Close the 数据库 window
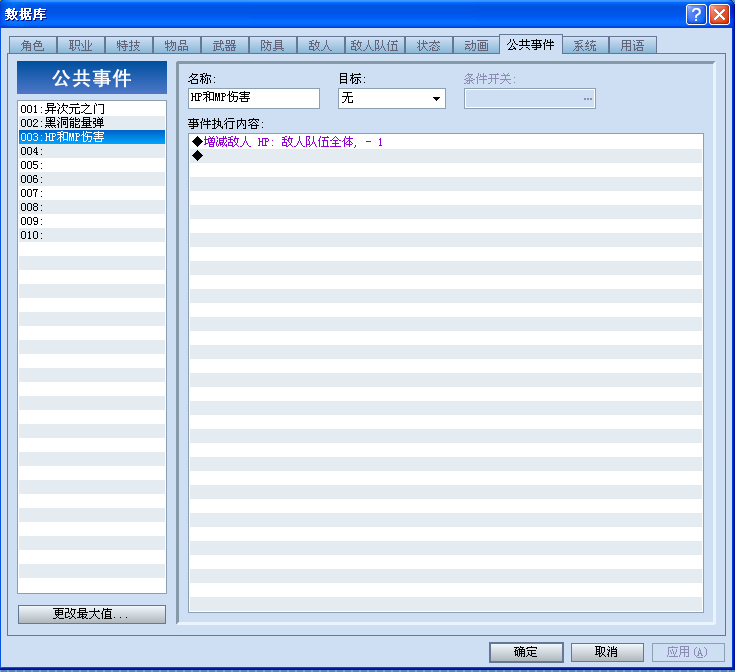The width and height of the screenshot is (735, 672). tap(719, 15)
